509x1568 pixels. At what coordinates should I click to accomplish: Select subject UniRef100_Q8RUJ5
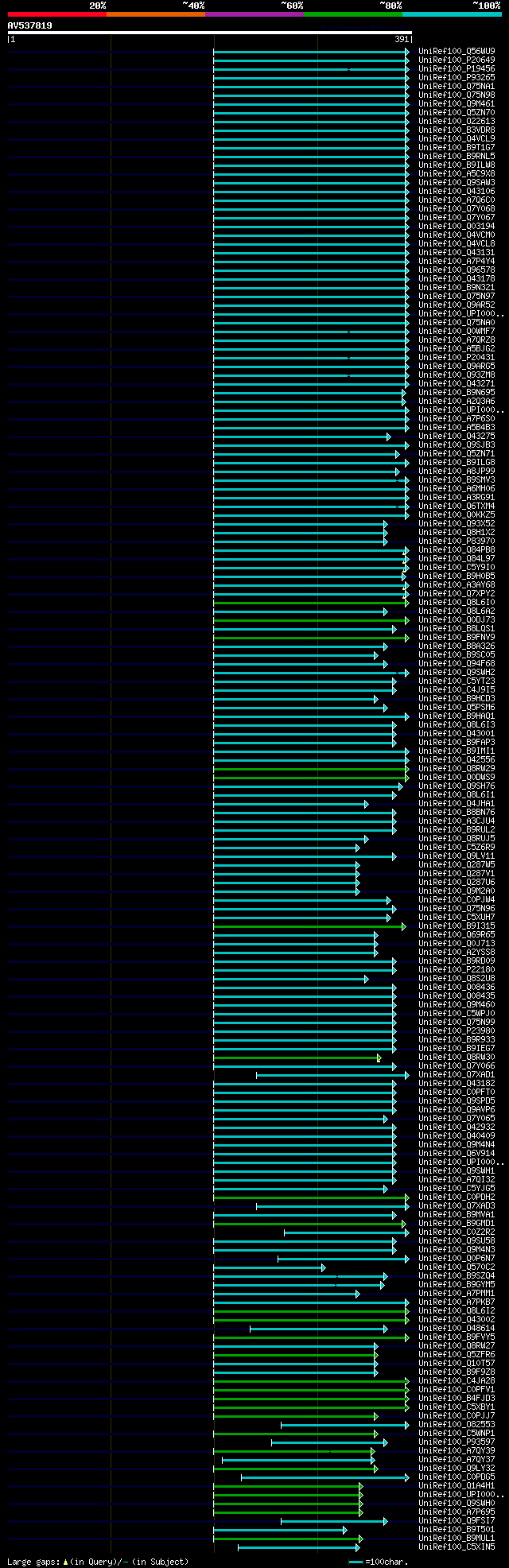point(457,838)
